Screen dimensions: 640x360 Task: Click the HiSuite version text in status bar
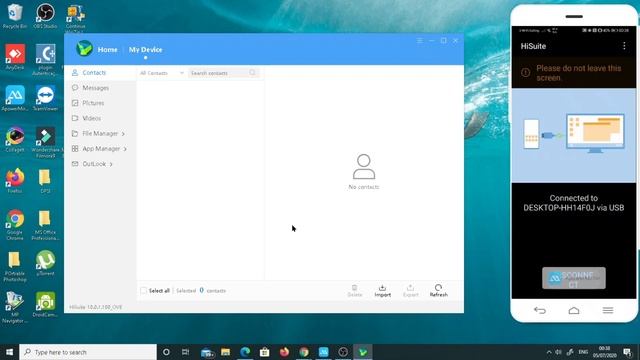click(x=96, y=307)
